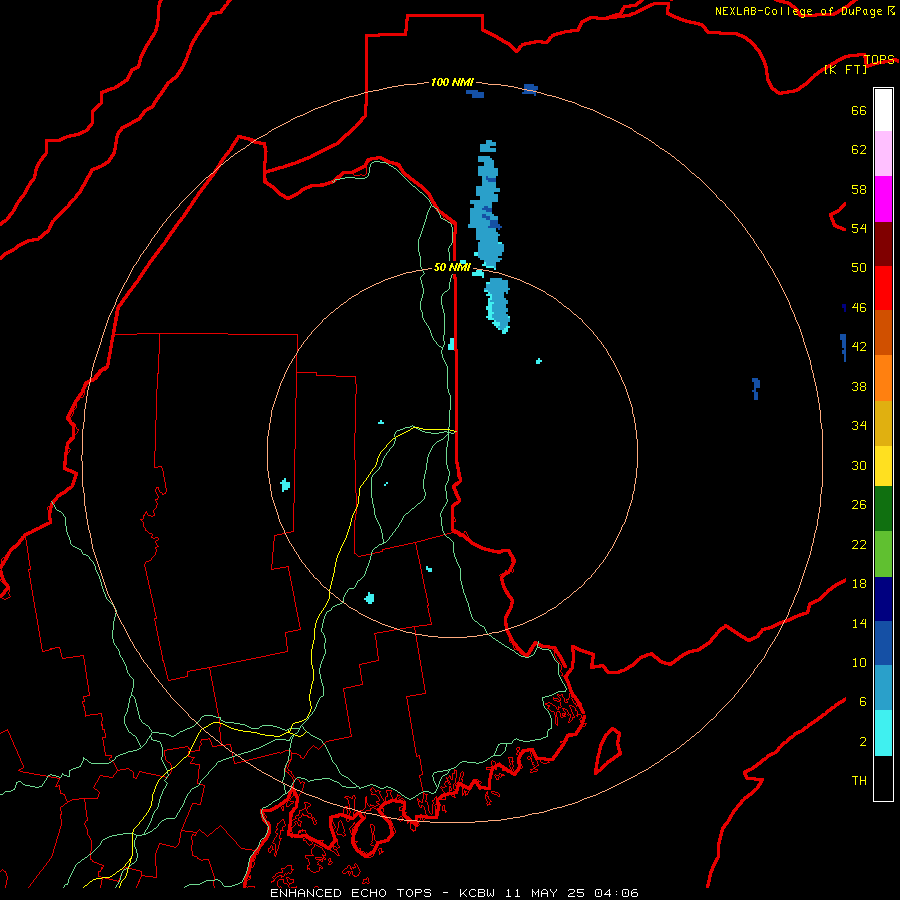The height and width of the screenshot is (900, 900).
Task: Click the island outline off the southeast coast
Action: (x=608, y=750)
